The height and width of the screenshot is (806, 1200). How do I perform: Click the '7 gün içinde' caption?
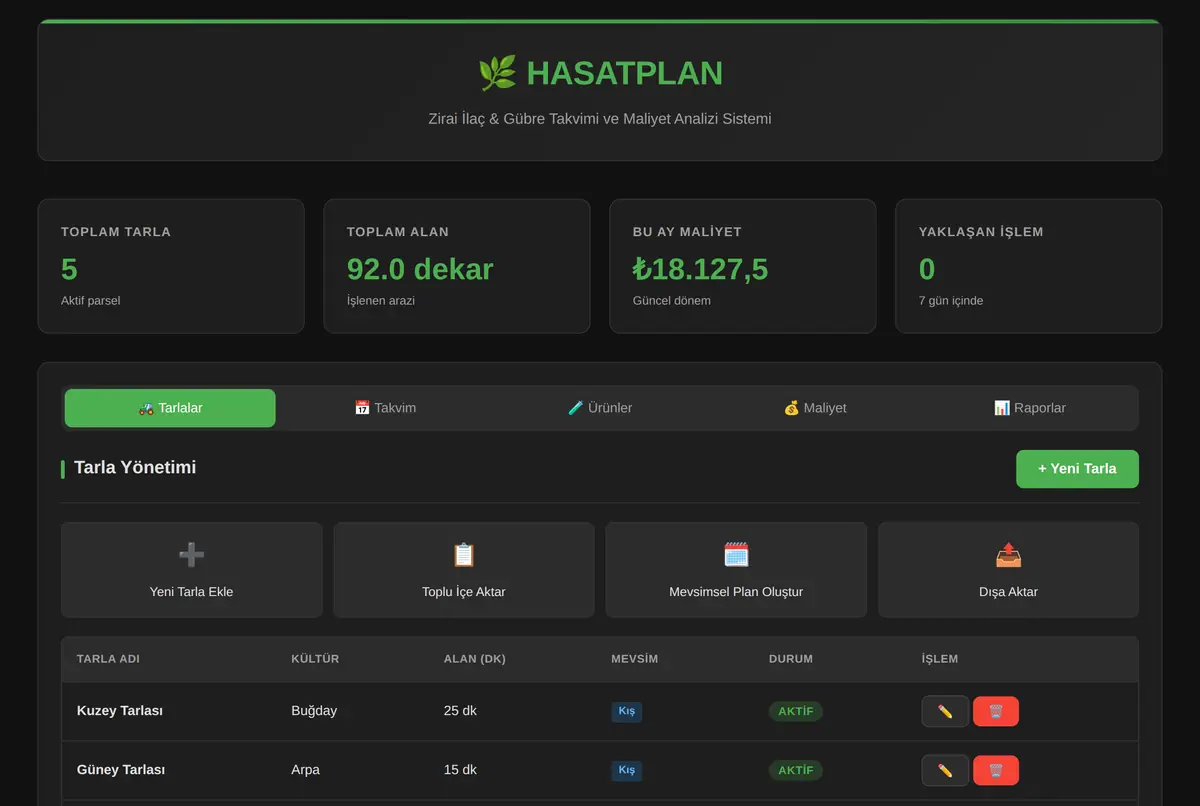tap(951, 300)
